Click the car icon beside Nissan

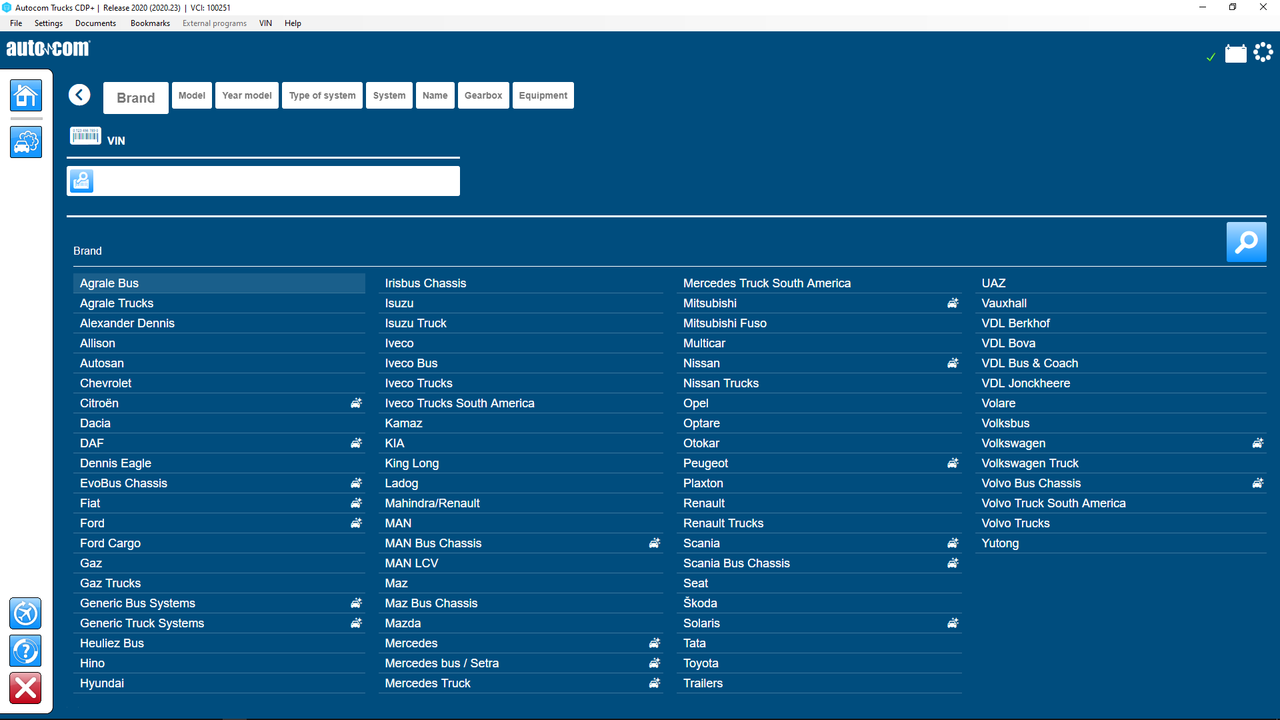[953, 363]
